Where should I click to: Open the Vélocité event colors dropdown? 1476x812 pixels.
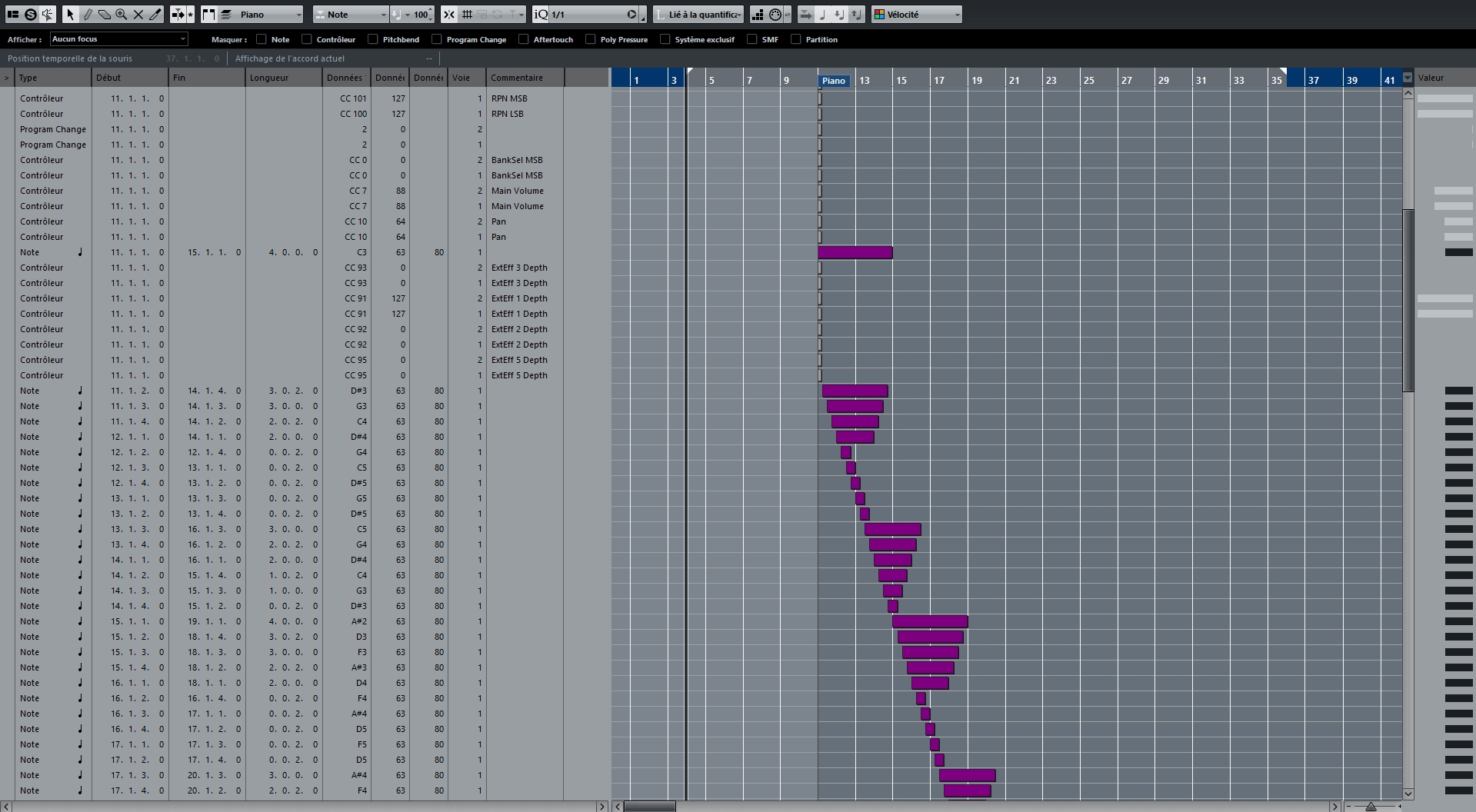point(917,14)
